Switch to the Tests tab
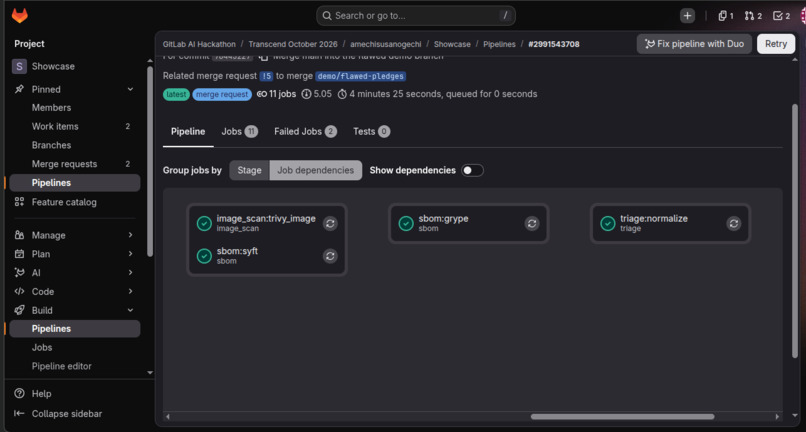 pyautogui.click(x=372, y=132)
